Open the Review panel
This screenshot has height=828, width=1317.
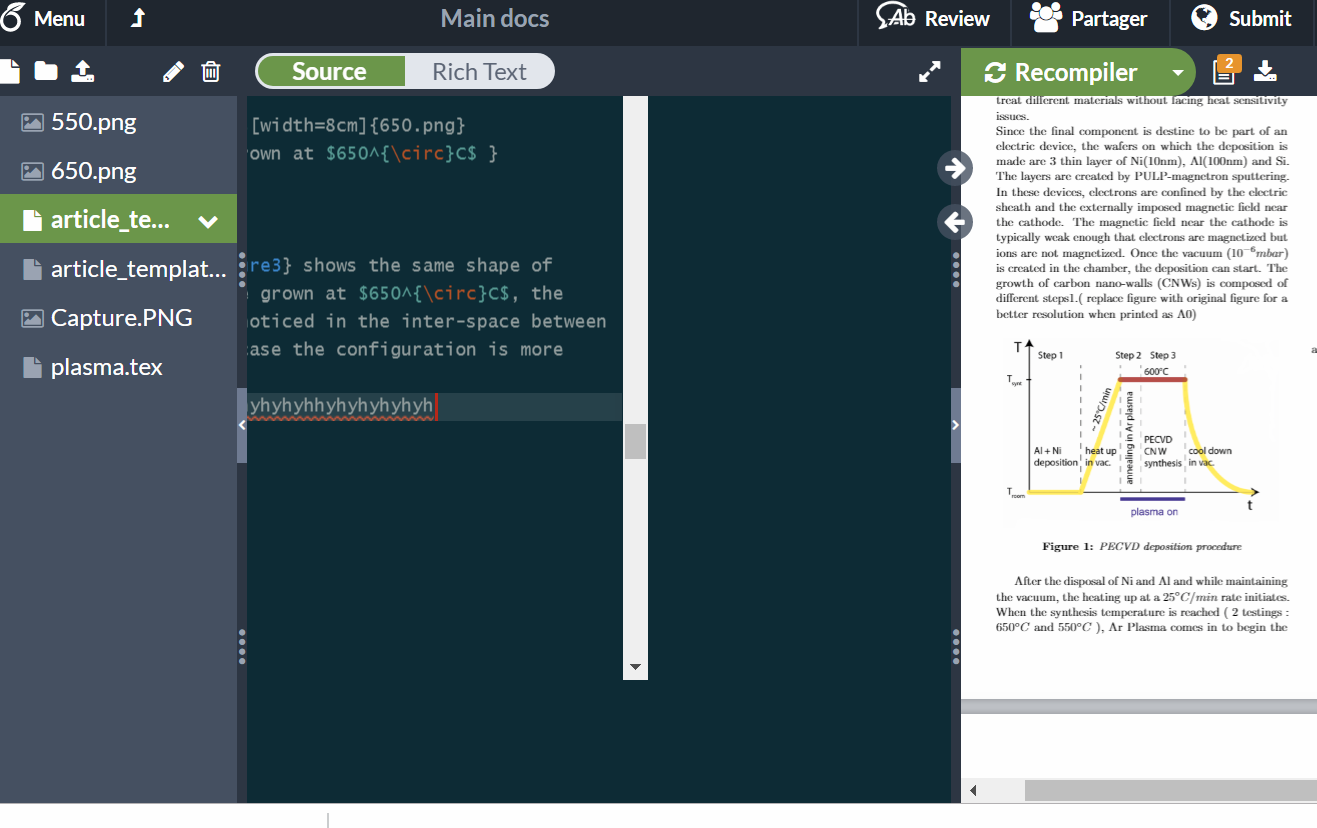click(x=933, y=19)
